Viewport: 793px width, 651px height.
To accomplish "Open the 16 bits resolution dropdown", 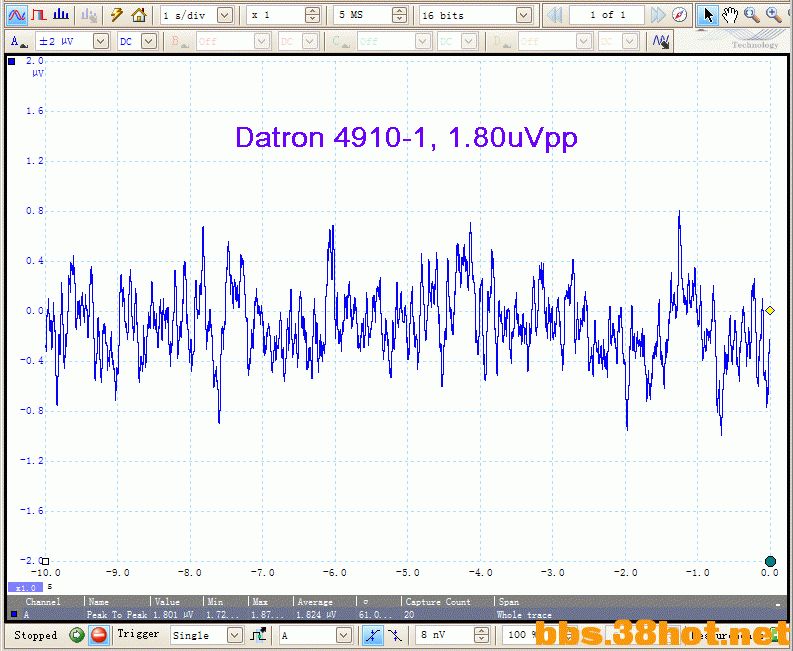I will [524, 16].
